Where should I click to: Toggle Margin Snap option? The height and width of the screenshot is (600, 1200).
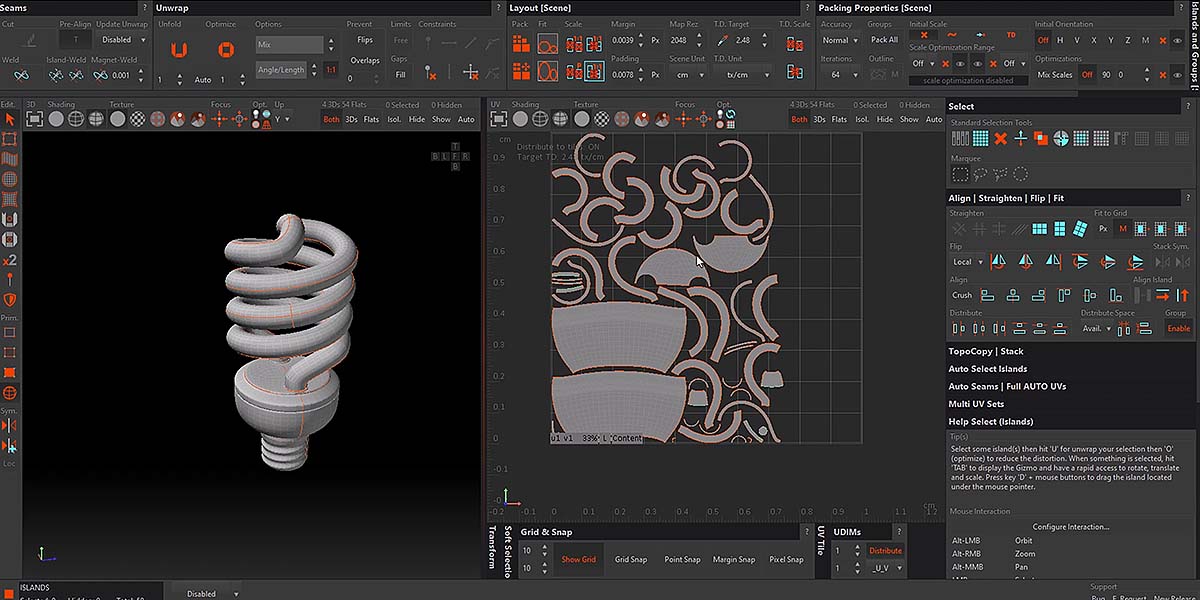[x=734, y=559]
